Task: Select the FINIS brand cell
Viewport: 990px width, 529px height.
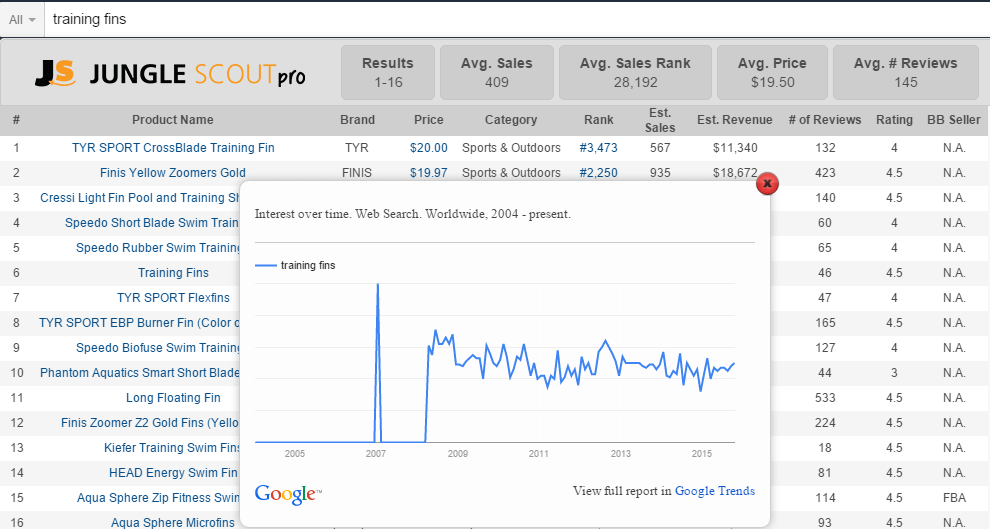Action: click(x=357, y=172)
